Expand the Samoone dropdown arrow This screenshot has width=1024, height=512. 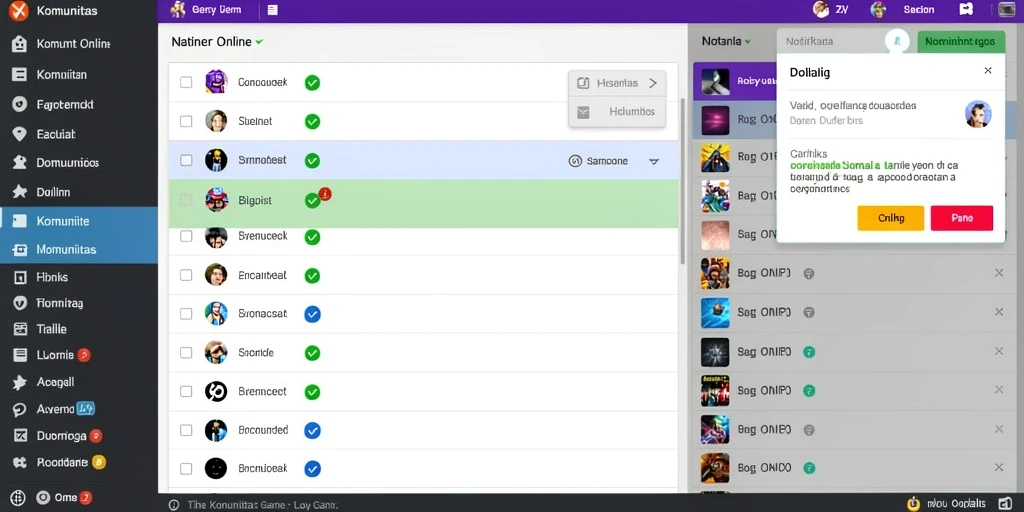tap(654, 161)
